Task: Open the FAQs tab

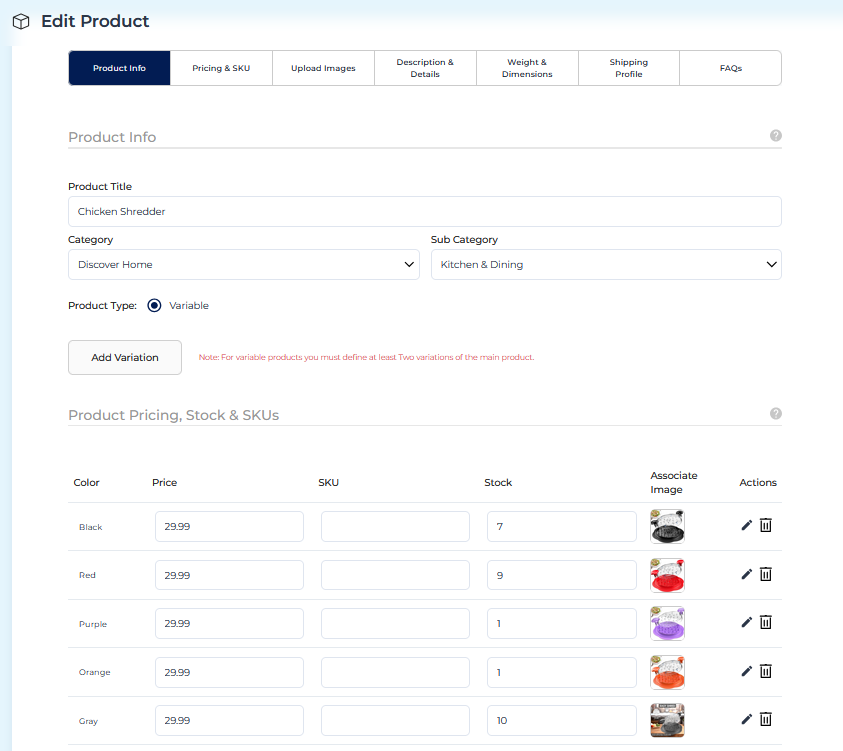Action: [x=730, y=68]
